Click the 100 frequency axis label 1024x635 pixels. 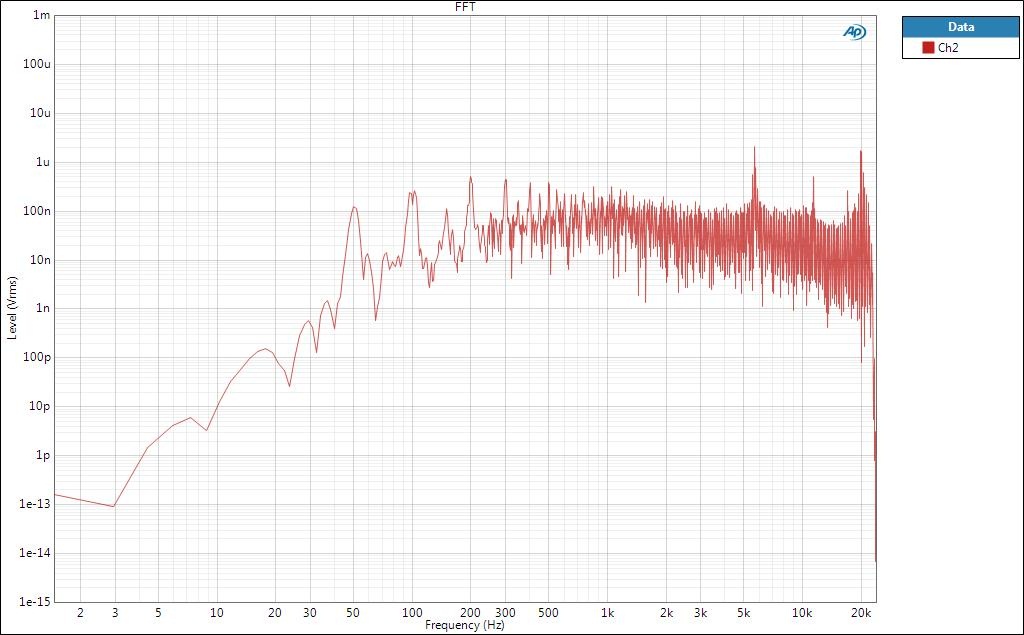412,613
